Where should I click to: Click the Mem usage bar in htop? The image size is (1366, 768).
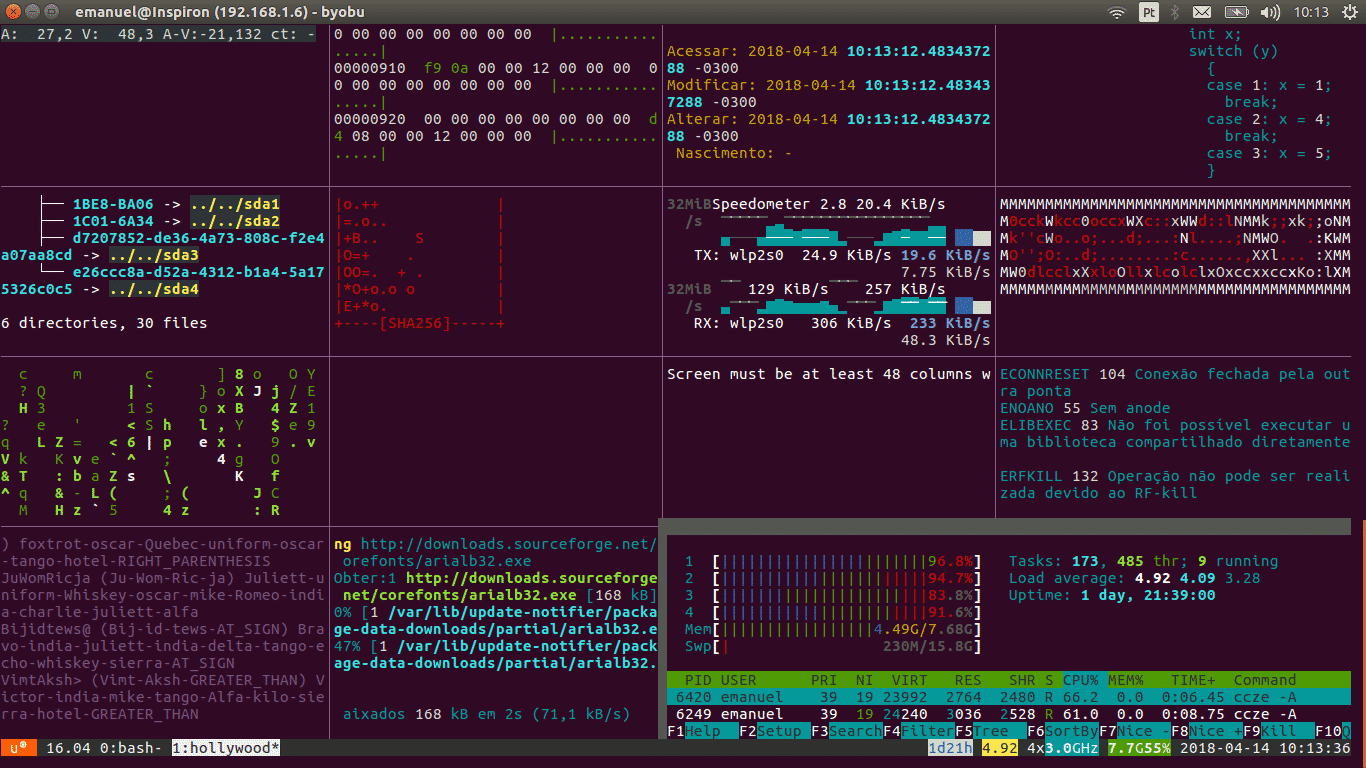[834, 629]
